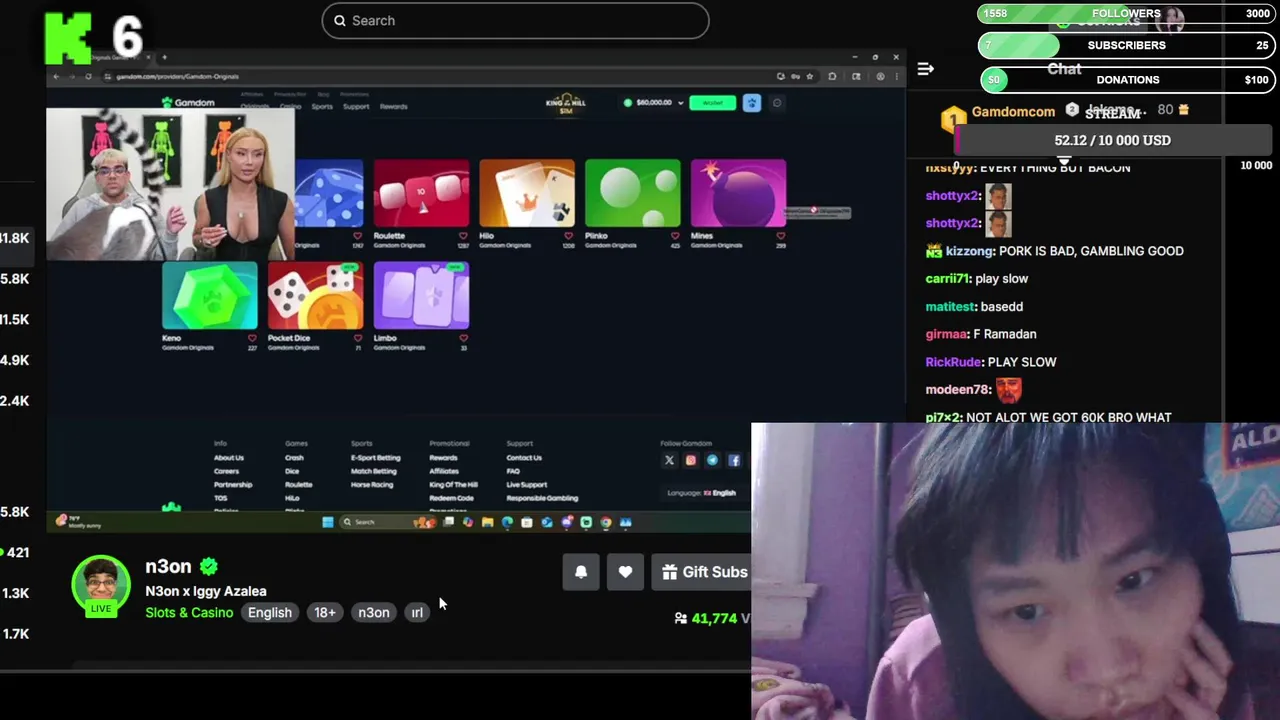The width and height of the screenshot is (1280, 720).
Task: Click the blue paw icon in Gamdom header
Action: (752, 102)
